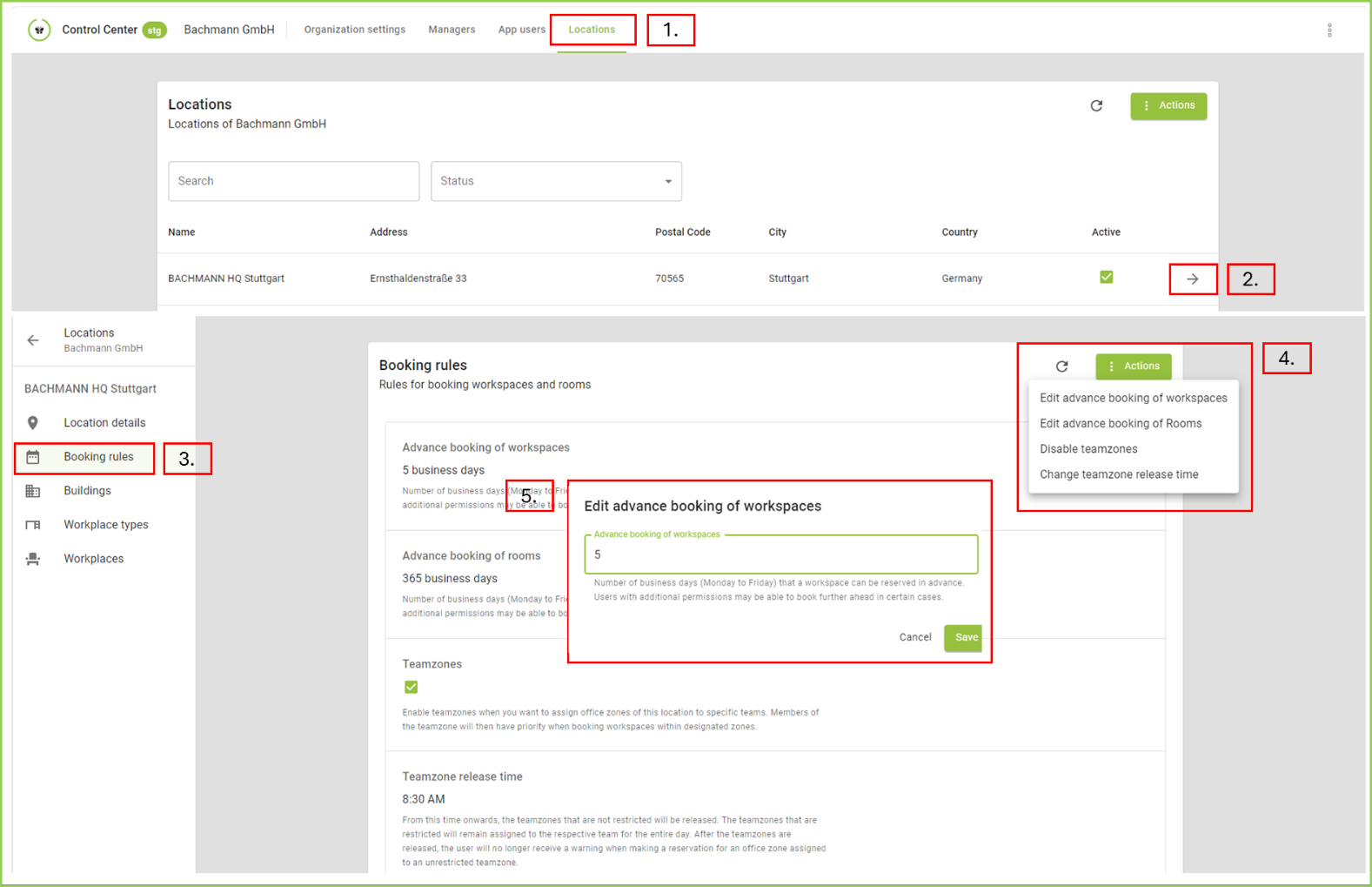The width and height of the screenshot is (1372, 887).
Task: Cancel the edit advance booking dialog
Action: click(x=914, y=638)
